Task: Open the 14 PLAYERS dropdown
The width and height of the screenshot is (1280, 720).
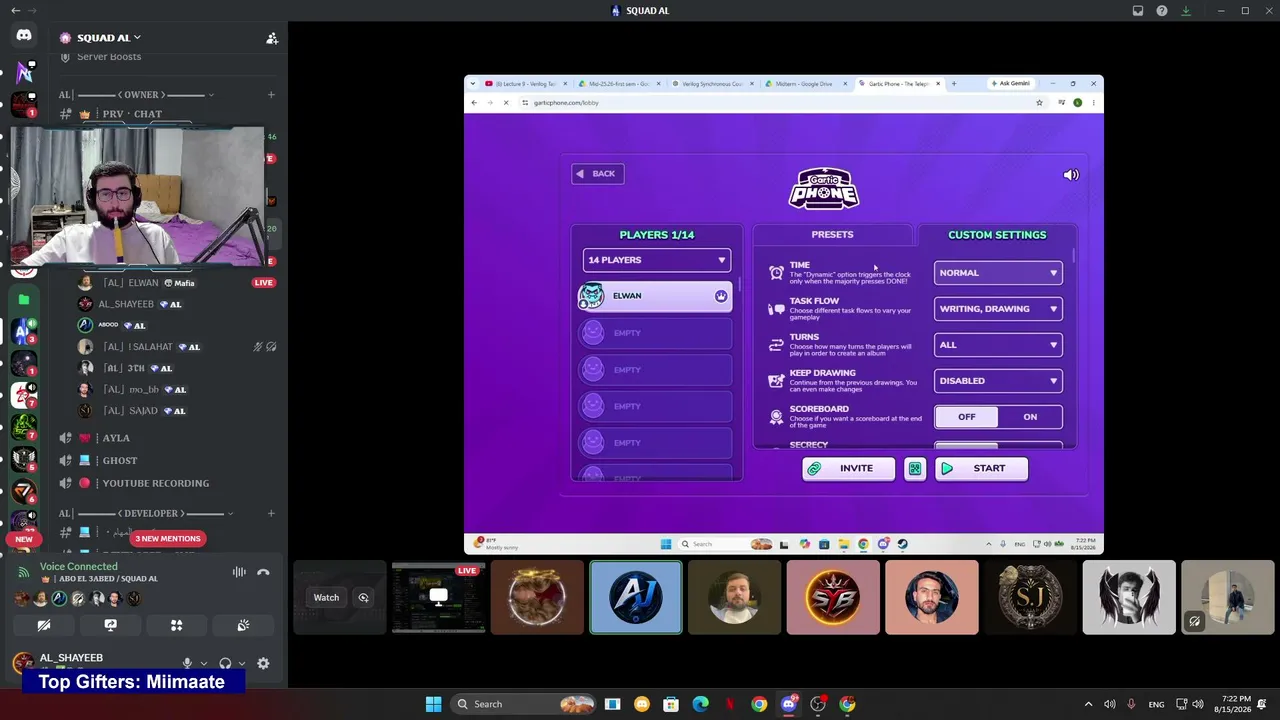Action: click(x=657, y=260)
